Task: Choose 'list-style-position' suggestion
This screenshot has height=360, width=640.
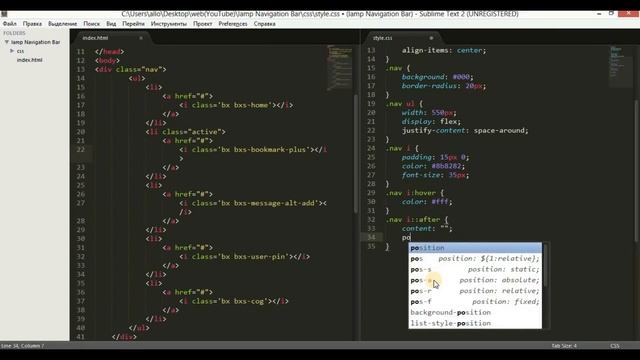Action: [475, 323]
